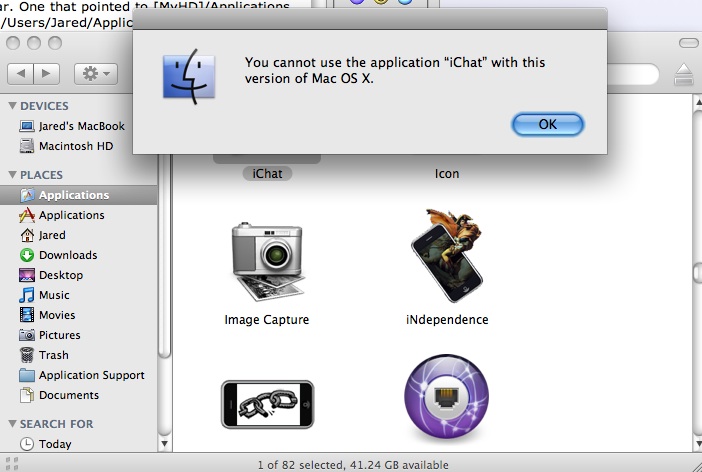The image size is (702, 472).
Task: Select the Image Capture camera icon
Action: pos(268,262)
